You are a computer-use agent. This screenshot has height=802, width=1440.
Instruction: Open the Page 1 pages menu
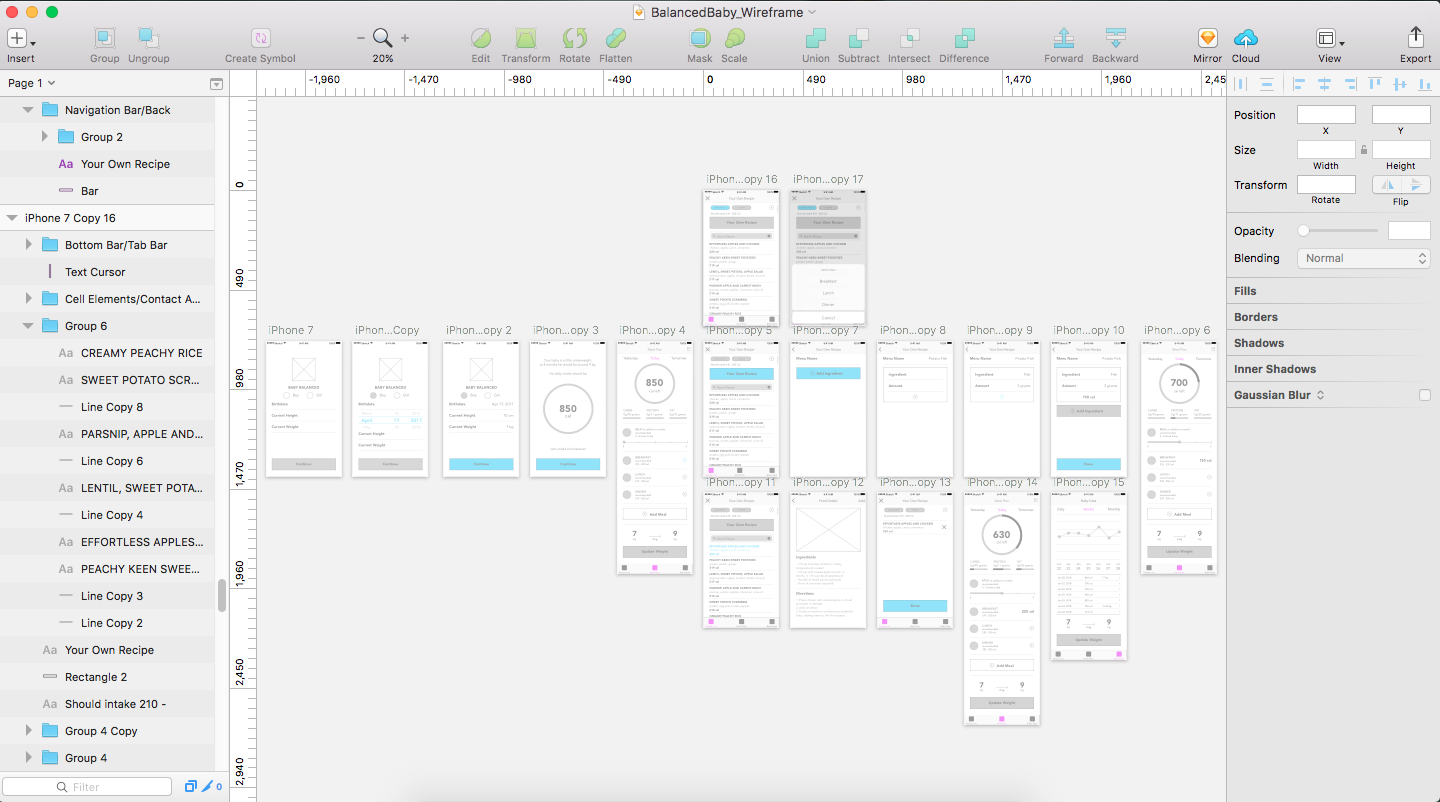tap(32, 83)
